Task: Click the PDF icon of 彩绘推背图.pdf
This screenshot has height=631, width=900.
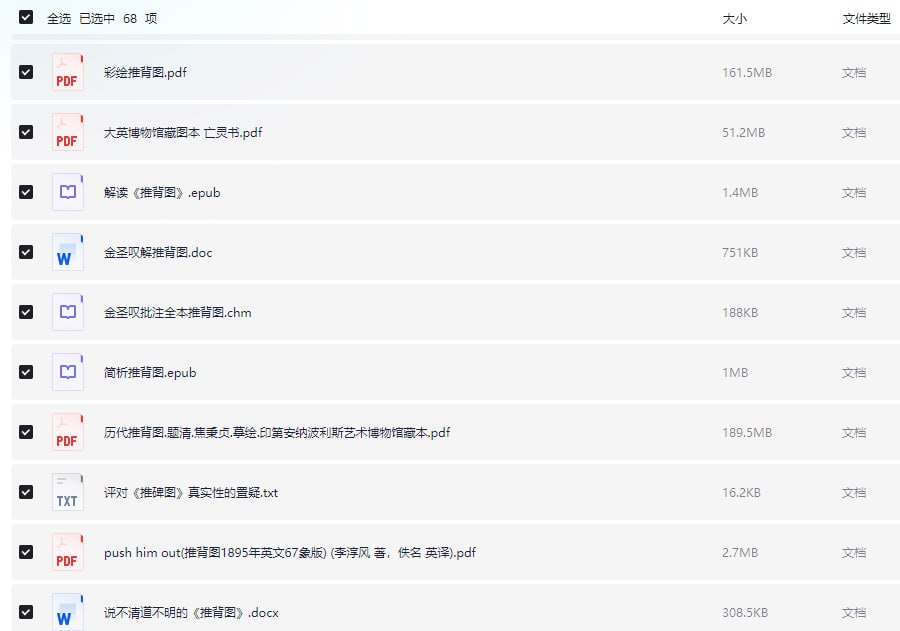Action: (x=68, y=72)
